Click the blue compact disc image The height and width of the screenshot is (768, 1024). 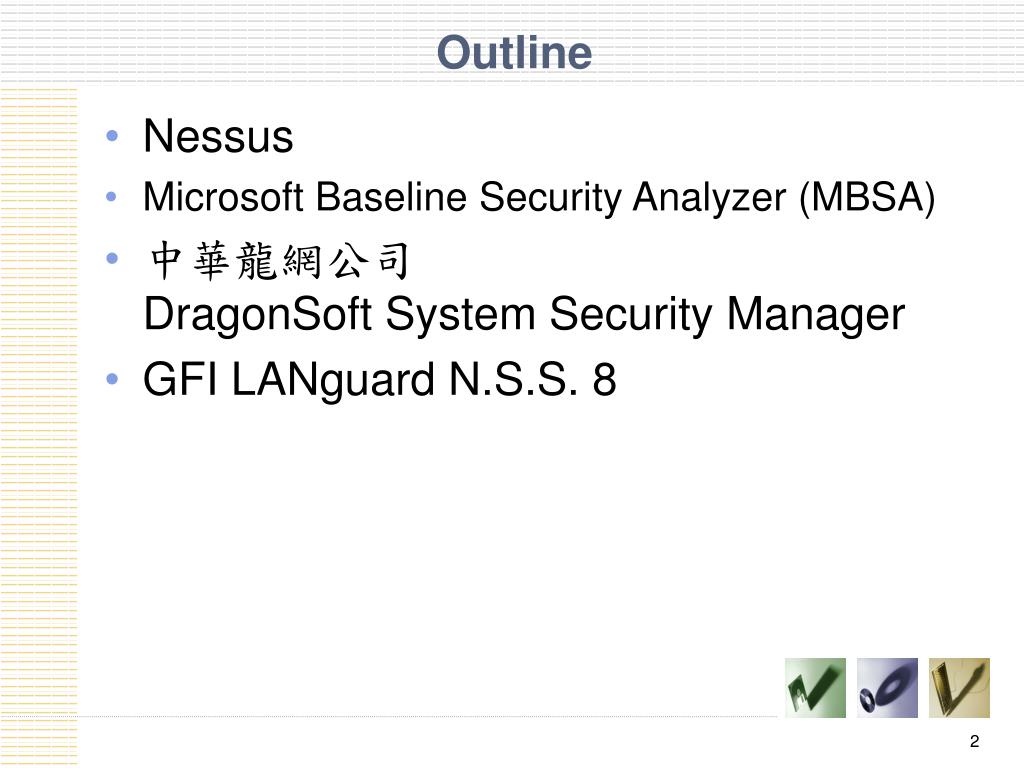pyautogui.click(x=887, y=688)
